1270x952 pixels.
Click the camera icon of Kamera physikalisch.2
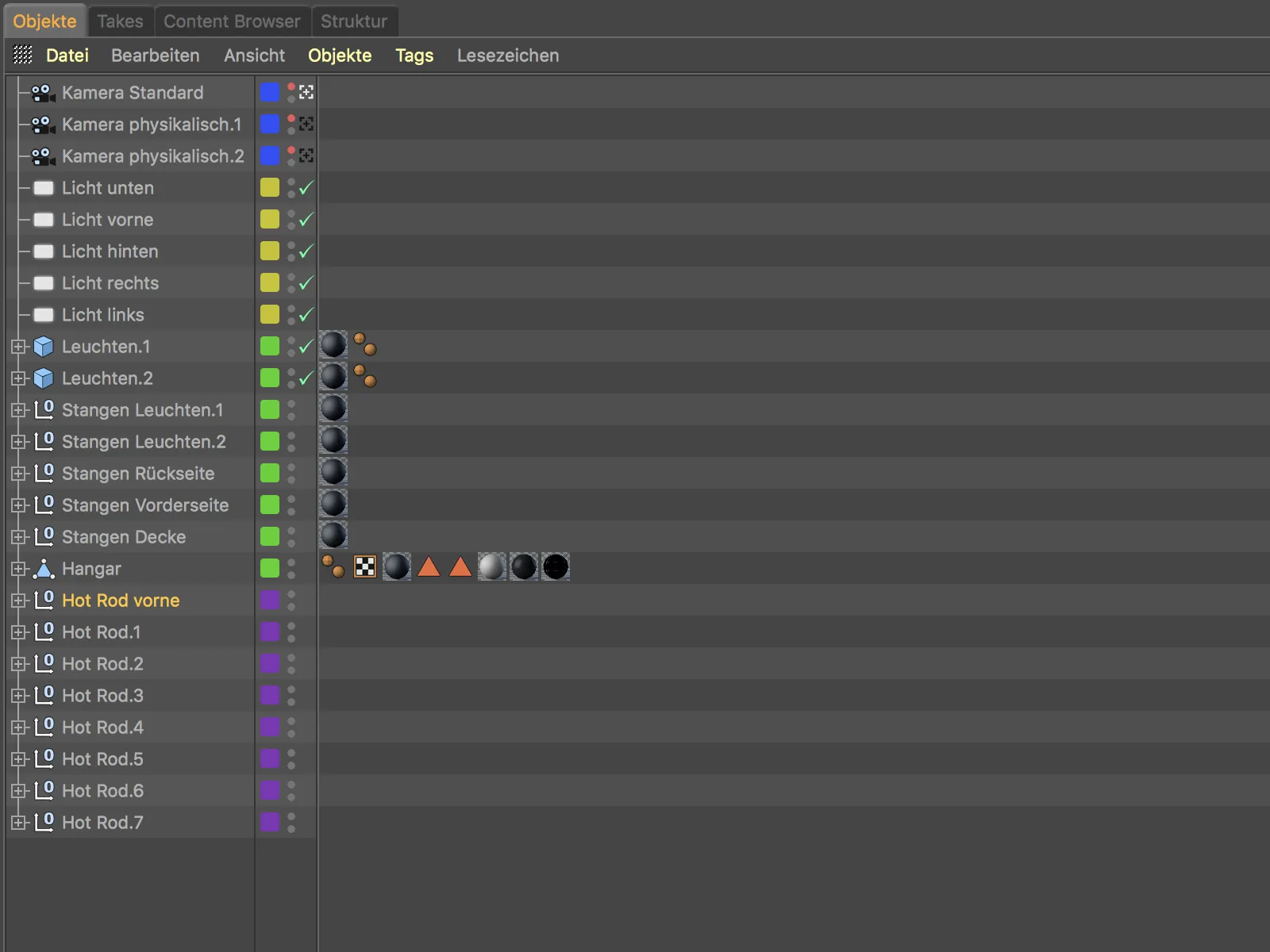[43, 156]
